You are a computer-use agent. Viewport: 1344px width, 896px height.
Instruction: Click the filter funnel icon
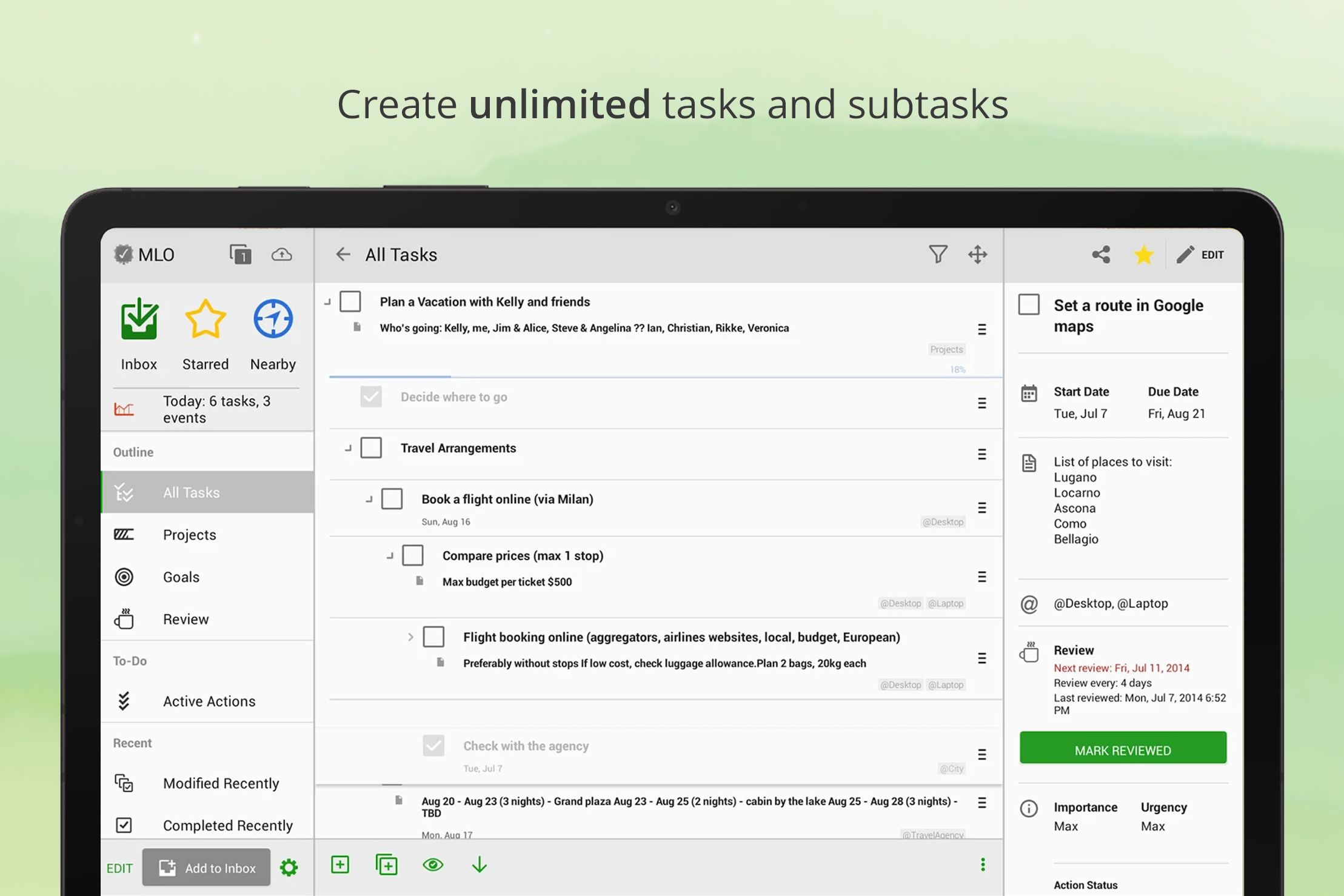tap(937, 255)
